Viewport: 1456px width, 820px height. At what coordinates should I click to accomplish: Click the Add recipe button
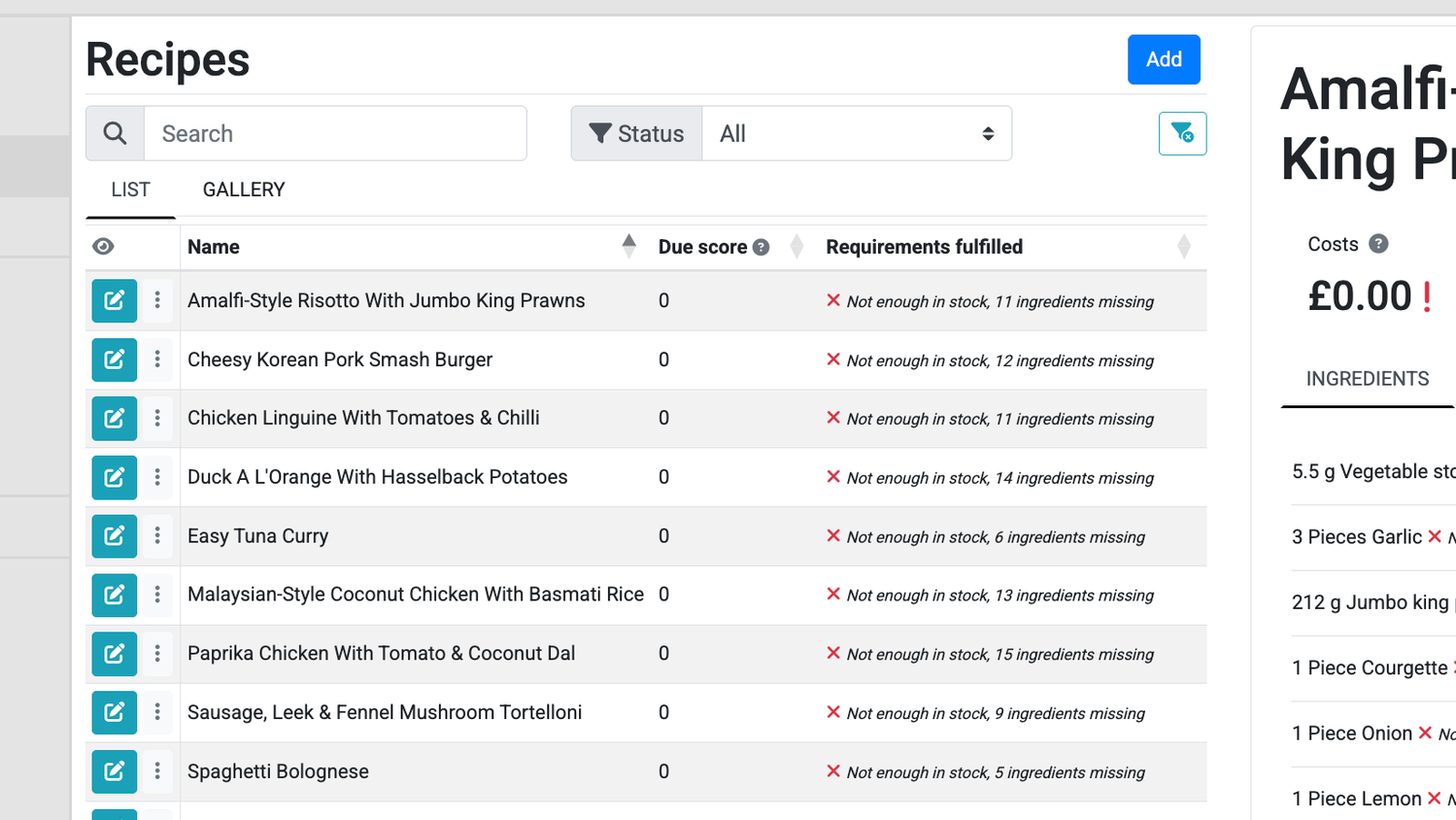pyautogui.click(x=1164, y=59)
